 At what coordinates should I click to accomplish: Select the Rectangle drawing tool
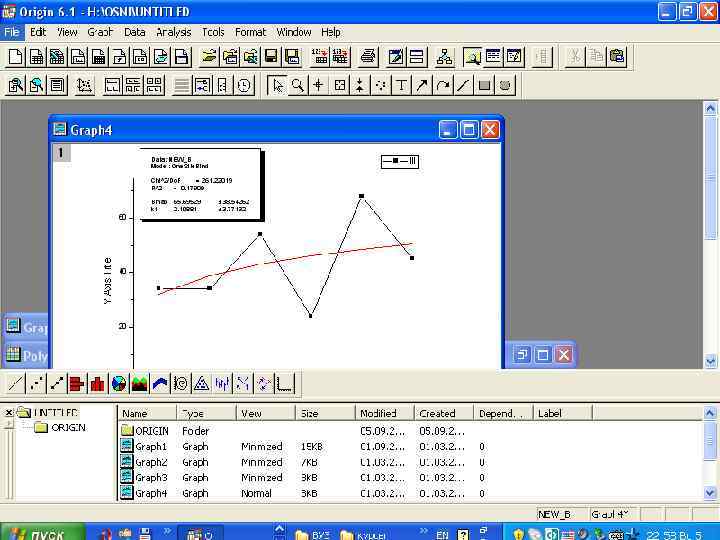[484, 85]
